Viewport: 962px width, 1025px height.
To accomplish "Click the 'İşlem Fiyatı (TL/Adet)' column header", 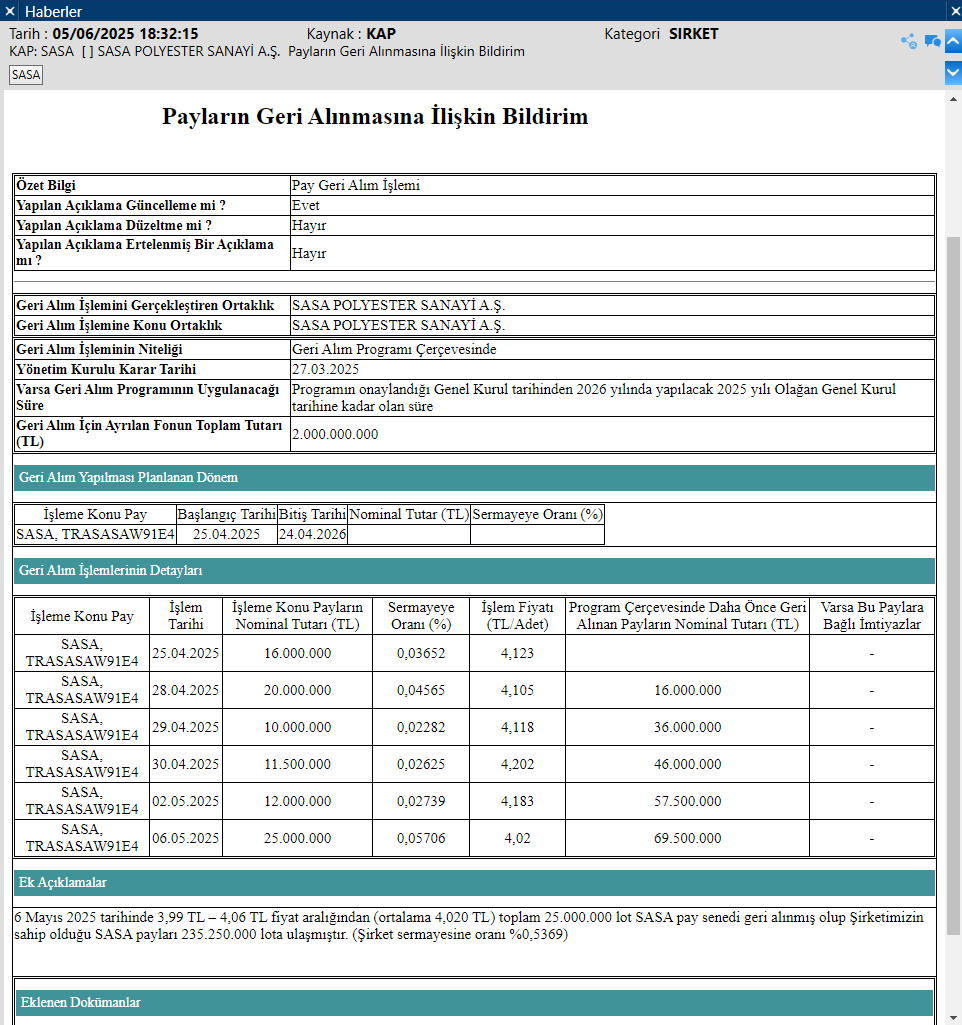I will tap(518, 616).
